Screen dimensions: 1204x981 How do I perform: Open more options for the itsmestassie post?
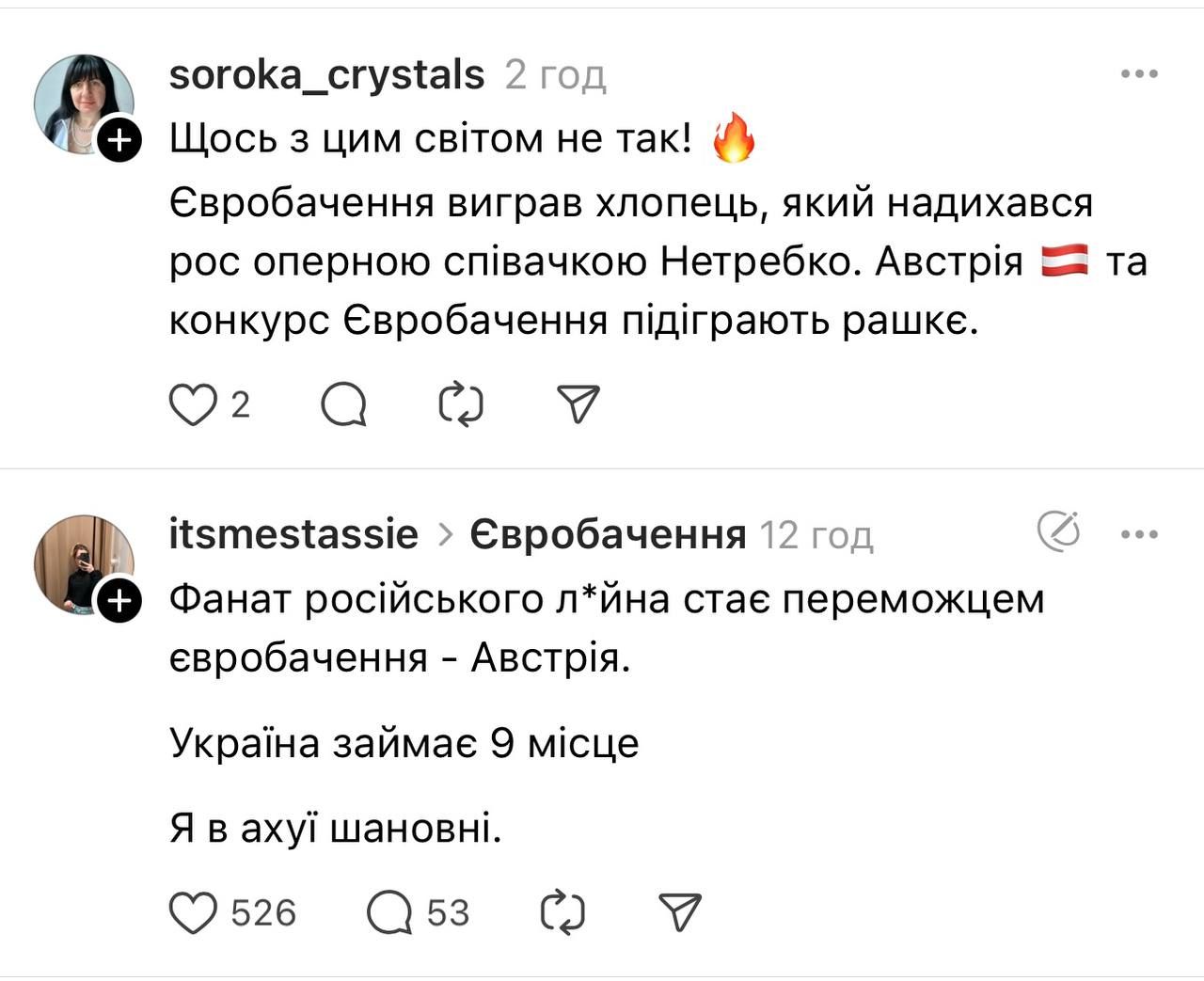1139,535
